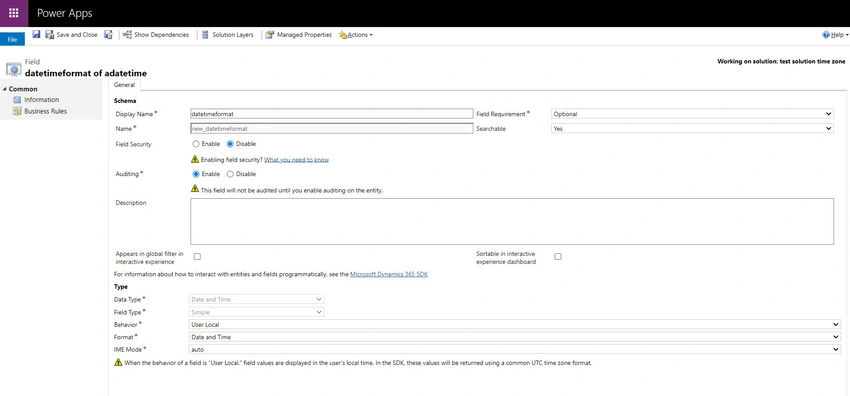Click the Help question mark icon
The image size is (850, 396).
point(826,35)
